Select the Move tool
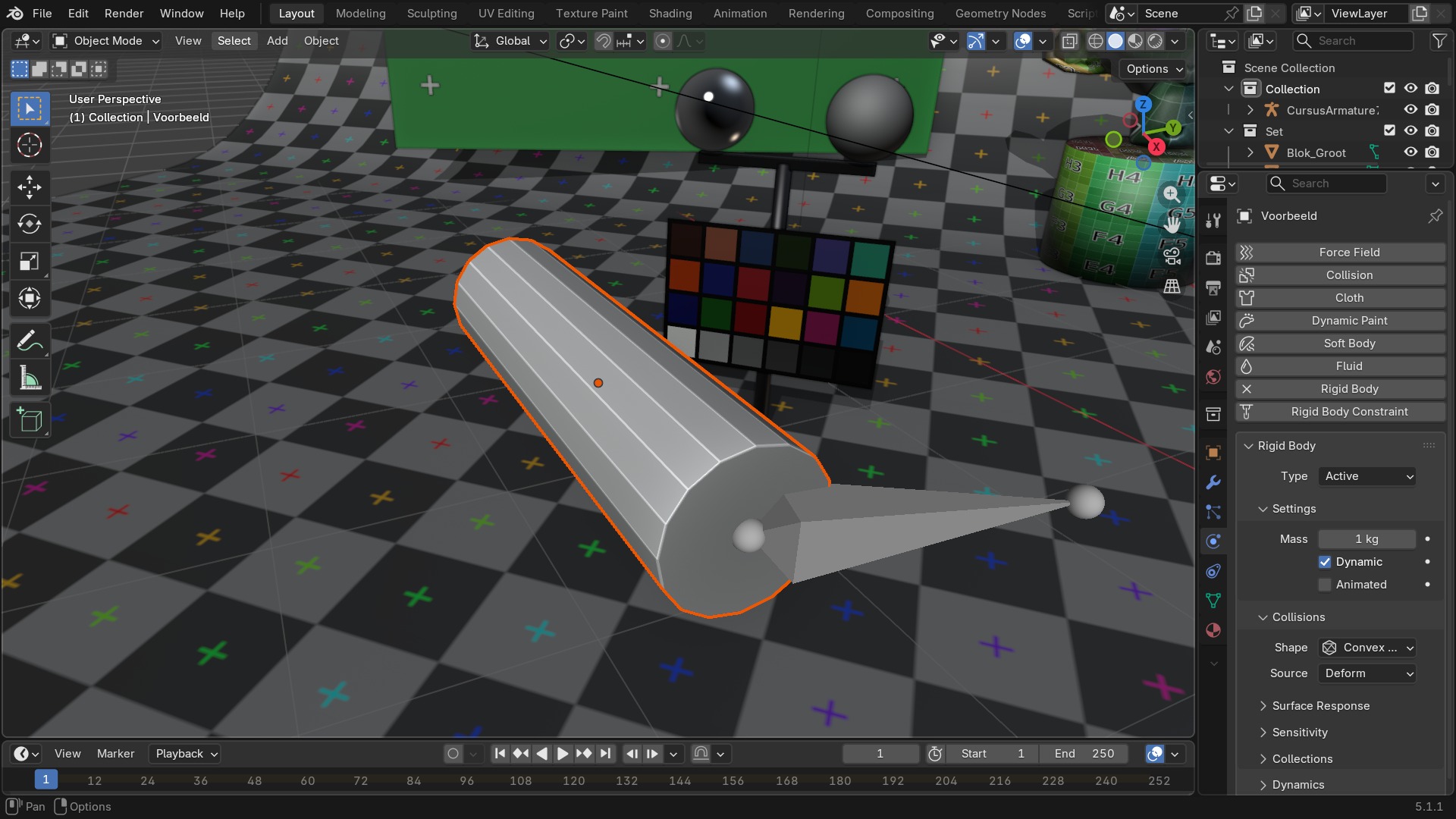1456x819 pixels. click(30, 187)
